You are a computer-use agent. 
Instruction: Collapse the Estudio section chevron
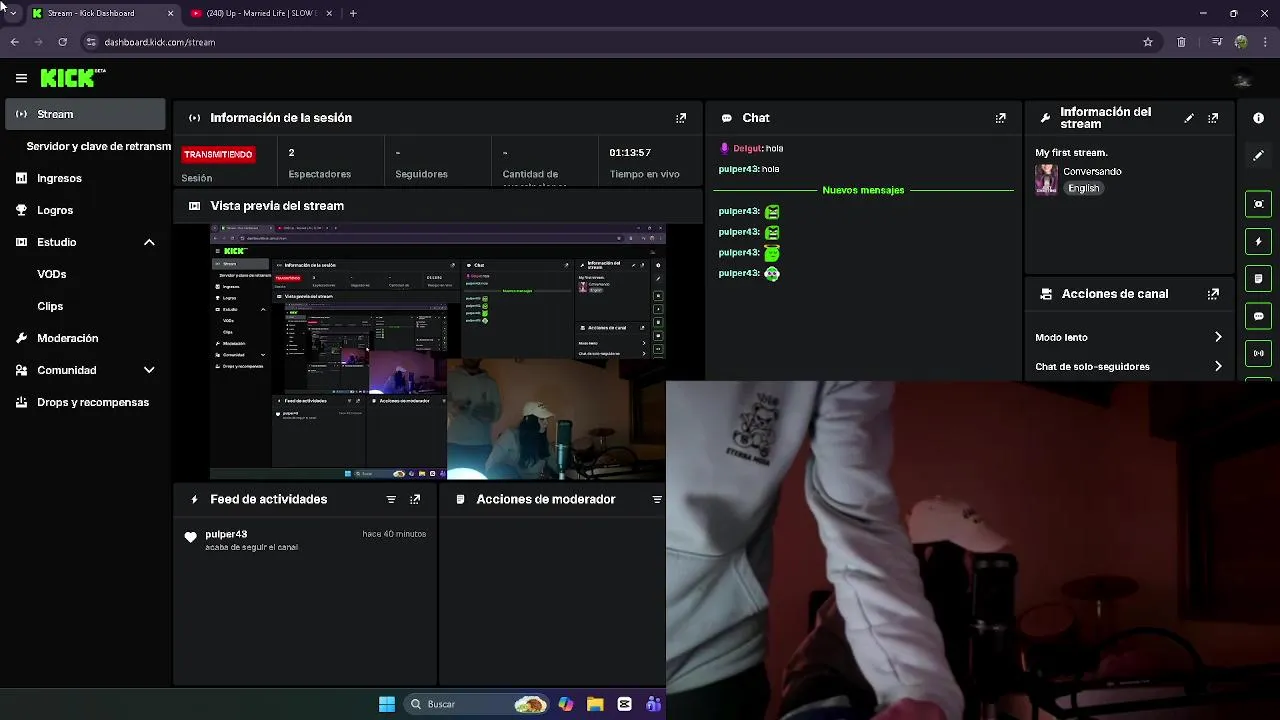[149, 242]
